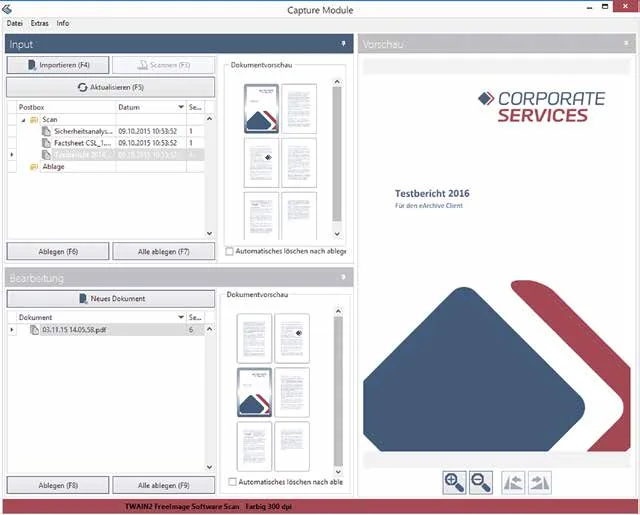Select the Factsheet CSL_1... document row
Image resolution: width=640 pixels, height=515 pixels.
pos(110,143)
